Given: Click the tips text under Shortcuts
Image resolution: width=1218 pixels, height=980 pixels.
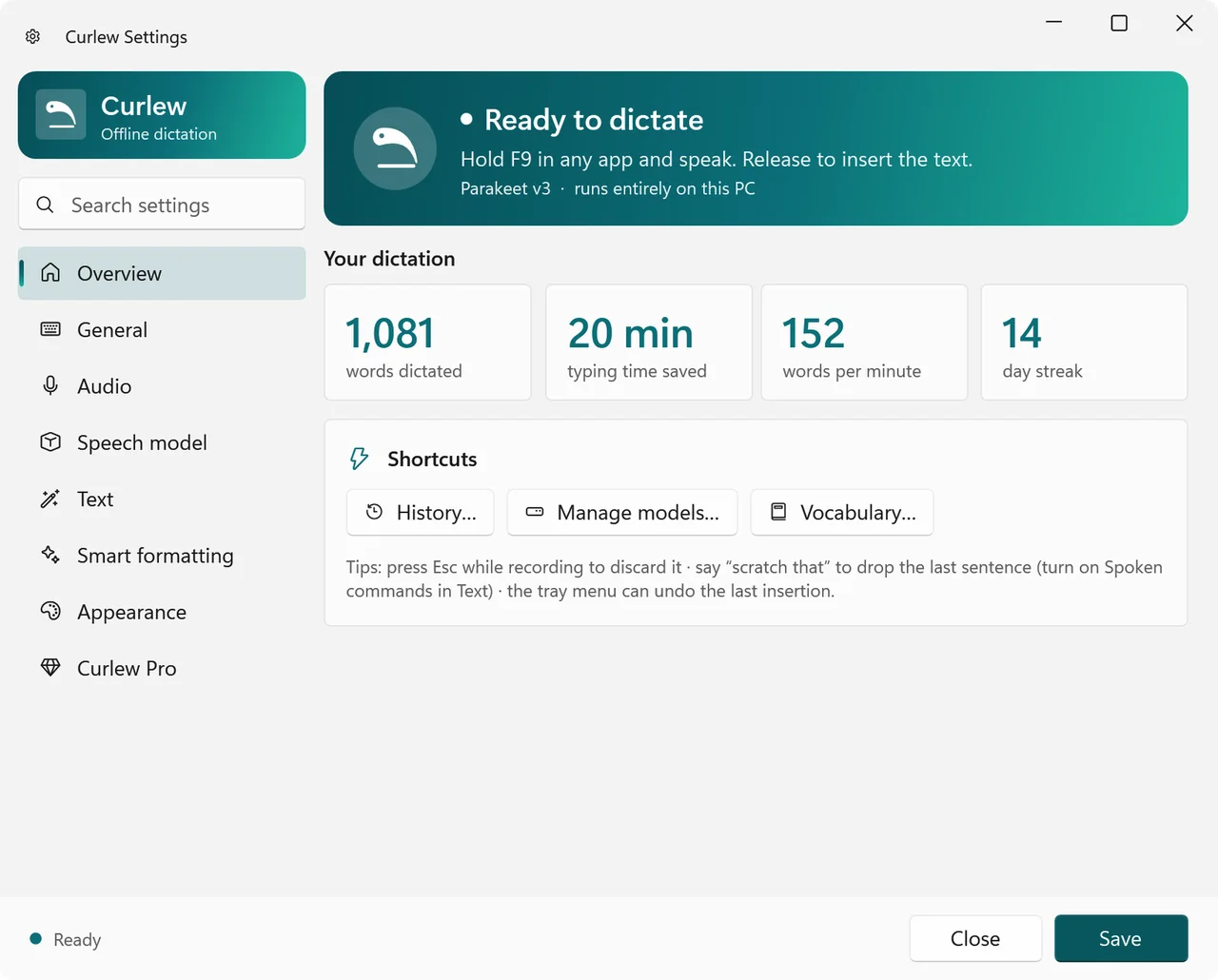Looking at the screenshot, I should coord(755,578).
